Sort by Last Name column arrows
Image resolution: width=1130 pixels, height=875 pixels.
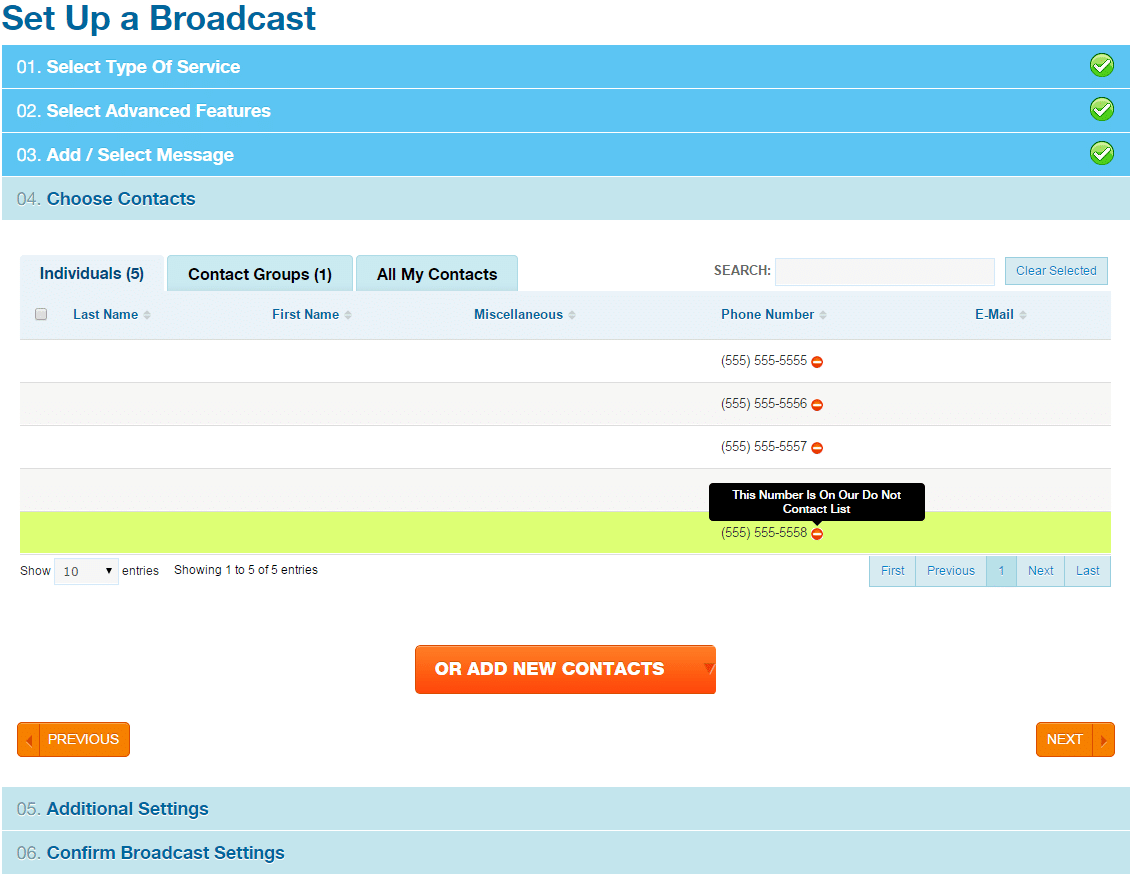tap(147, 315)
